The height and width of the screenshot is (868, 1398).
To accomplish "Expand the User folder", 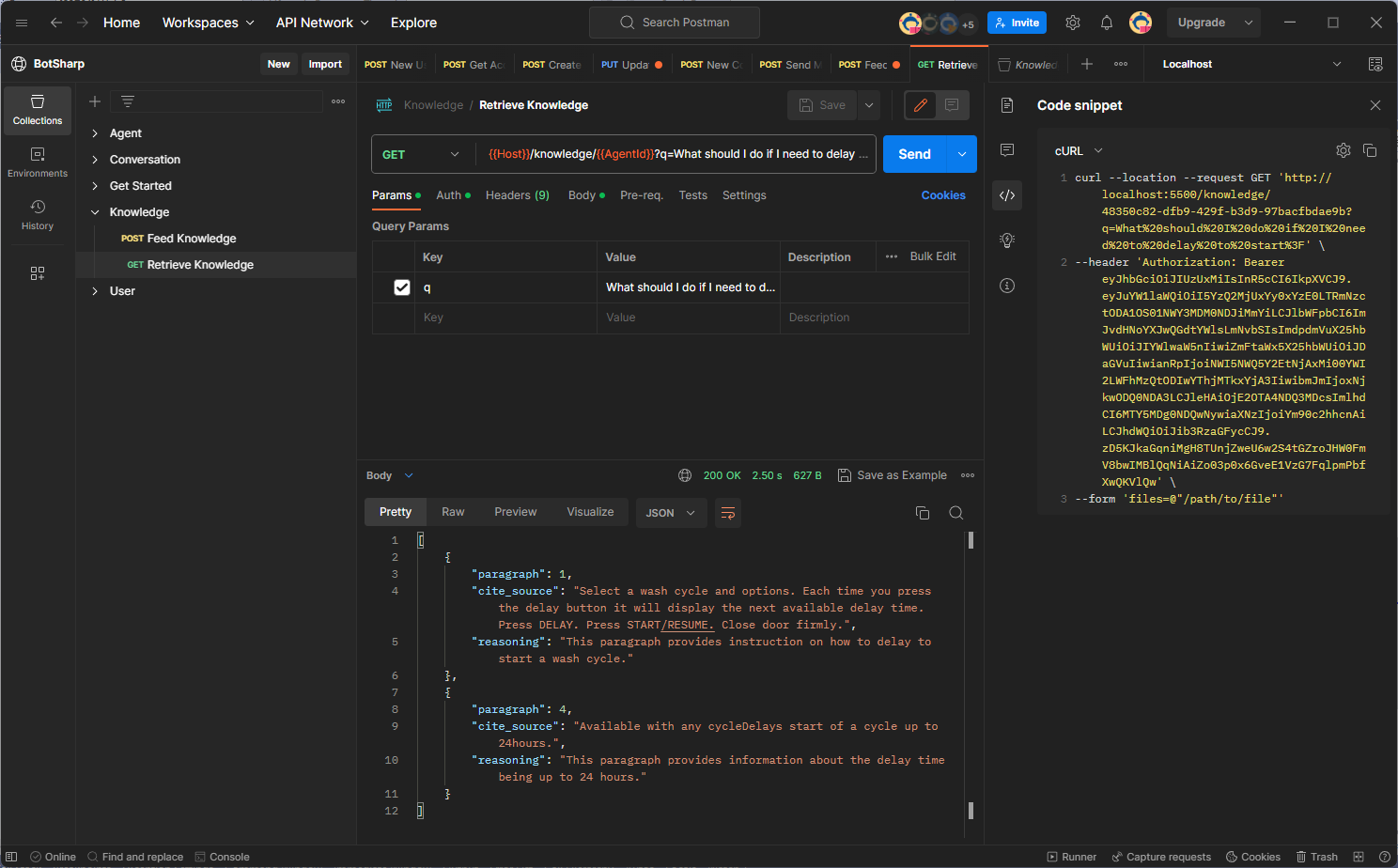I will 95,291.
